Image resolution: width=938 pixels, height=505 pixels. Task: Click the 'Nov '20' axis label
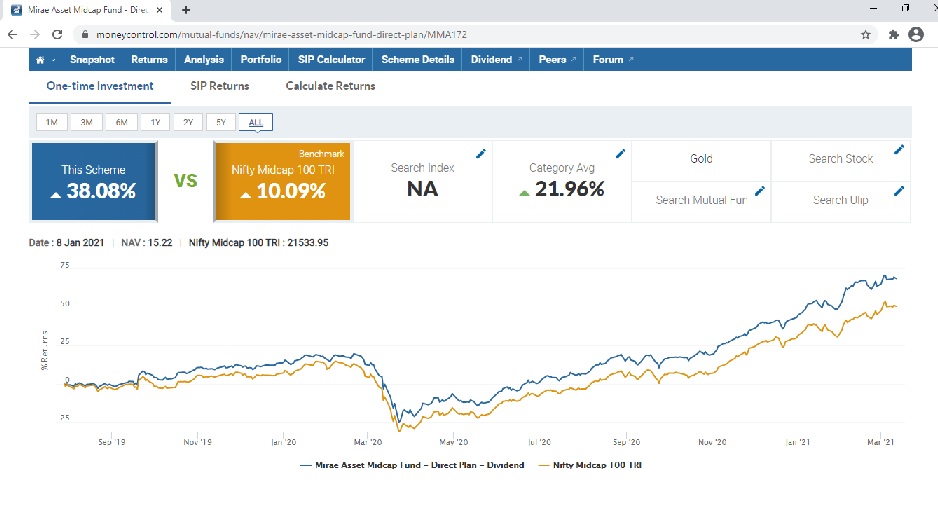(712, 442)
